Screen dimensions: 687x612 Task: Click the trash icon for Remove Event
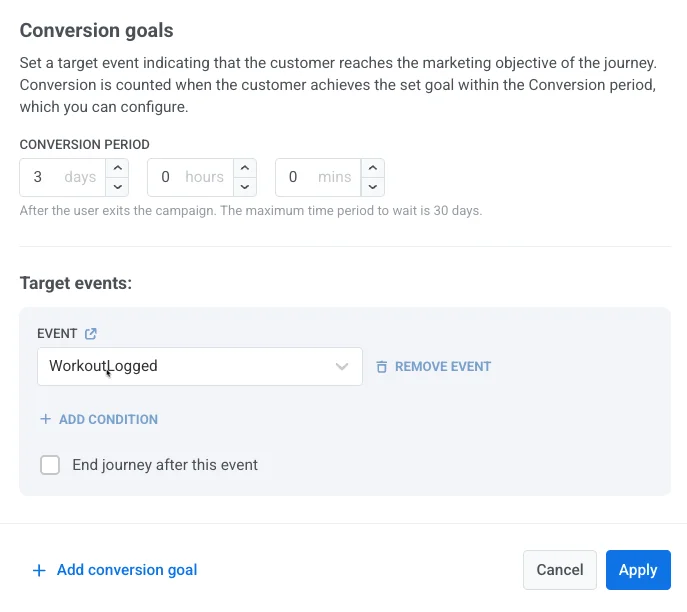pos(381,367)
